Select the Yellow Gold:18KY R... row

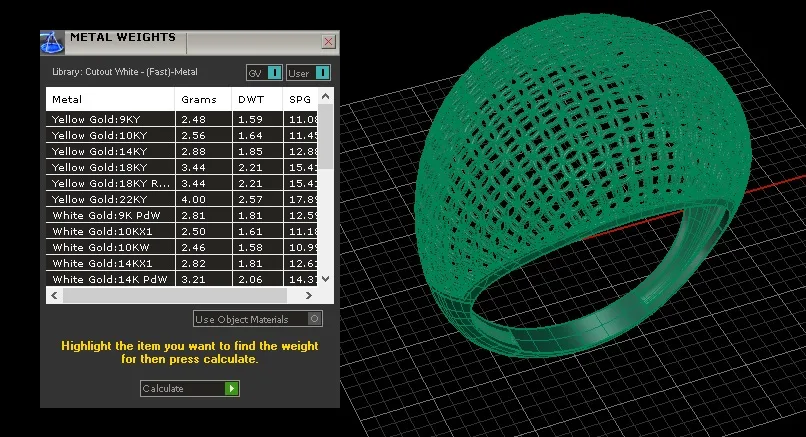[182, 183]
